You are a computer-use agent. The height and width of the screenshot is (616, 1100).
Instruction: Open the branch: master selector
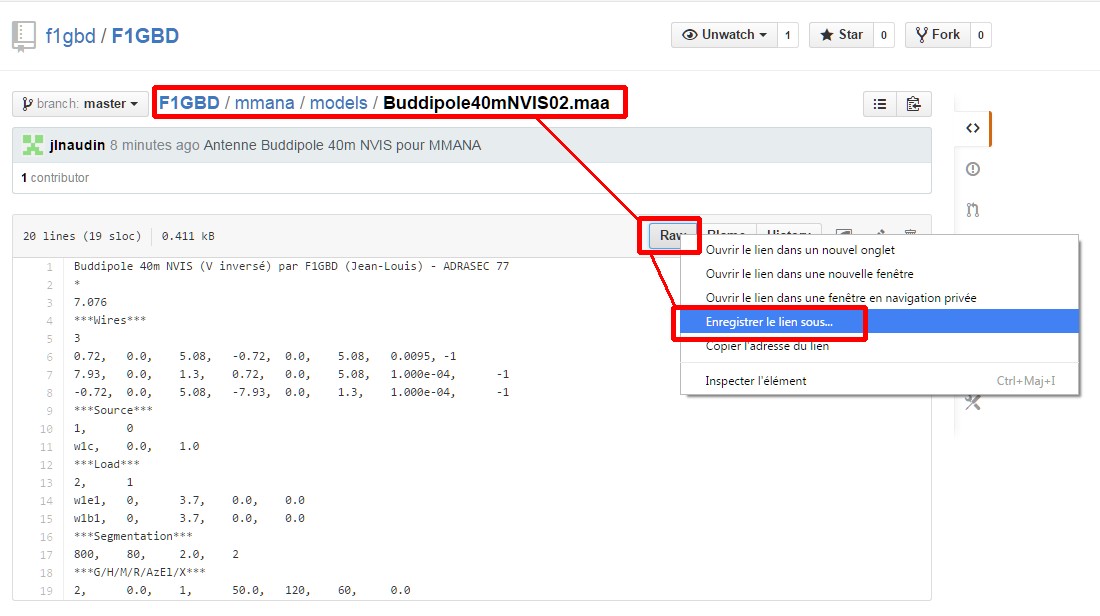[80, 104]
